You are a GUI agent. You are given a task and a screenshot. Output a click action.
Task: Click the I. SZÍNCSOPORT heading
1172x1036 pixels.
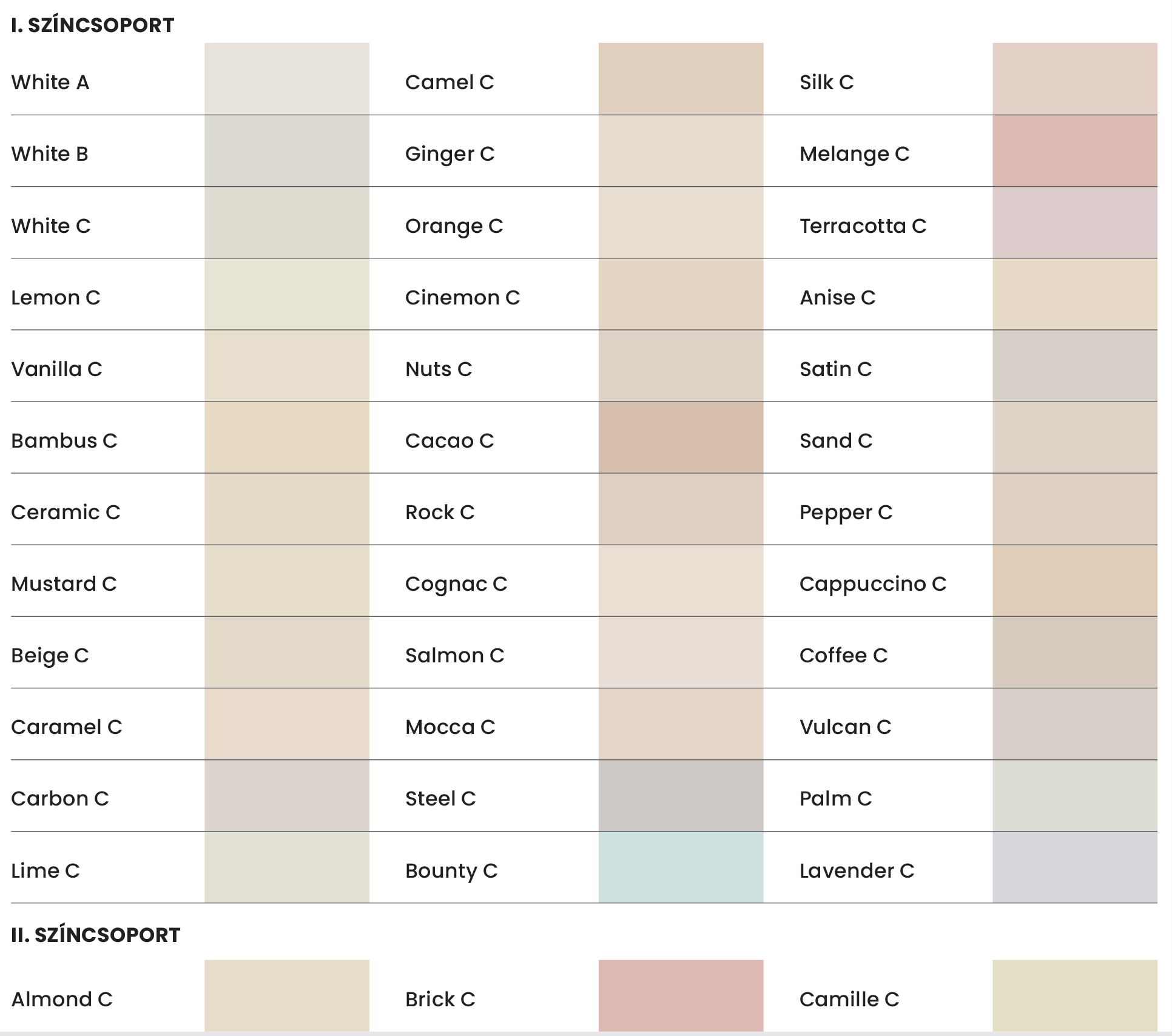click(x=93, y=25)
